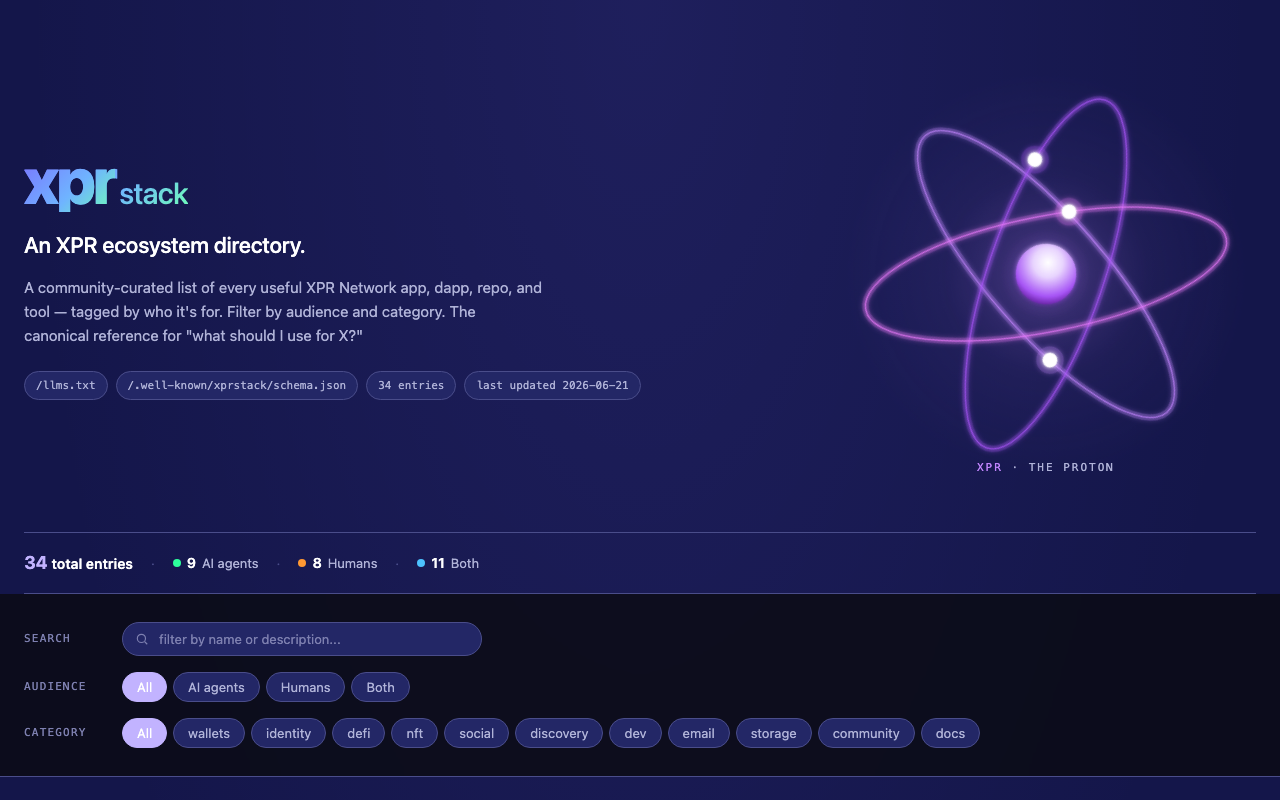Select the All audience filter
Image resolution: width=1280 pixels, height=800 pixels.
(145, 687)
